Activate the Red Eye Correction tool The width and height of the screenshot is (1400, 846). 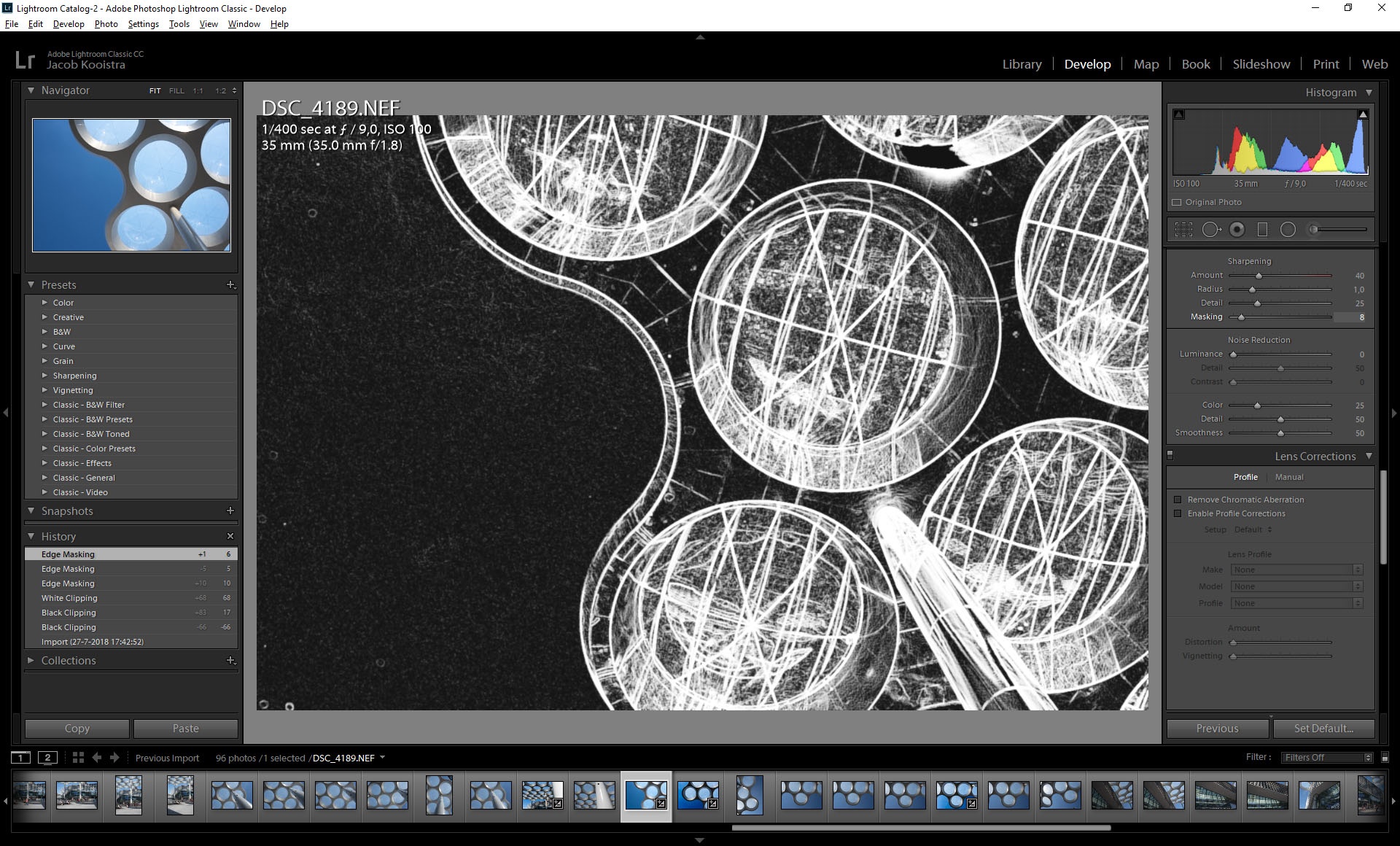(x=1237, y=230)
